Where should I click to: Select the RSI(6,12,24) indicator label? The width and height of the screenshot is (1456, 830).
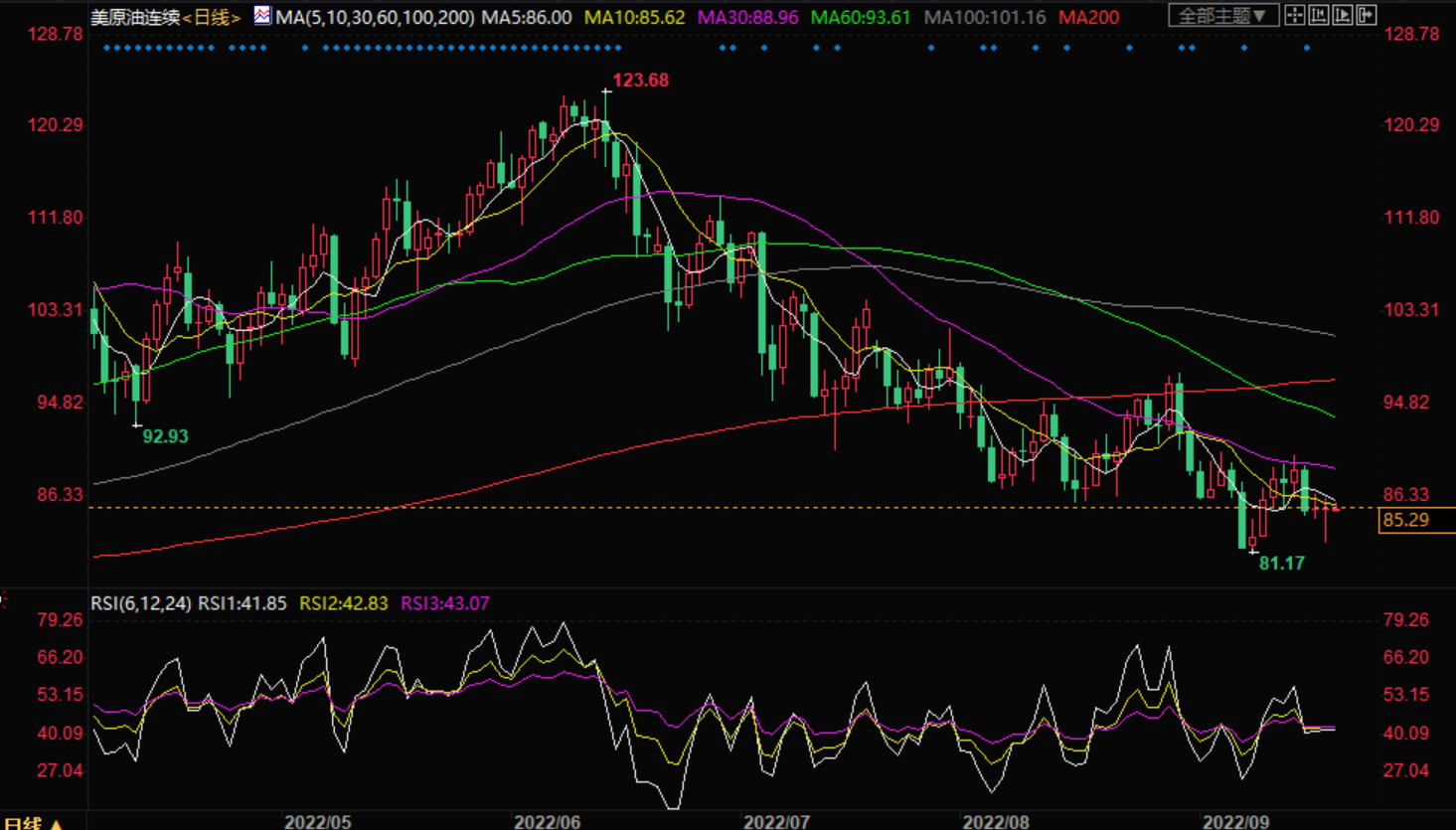141,603
